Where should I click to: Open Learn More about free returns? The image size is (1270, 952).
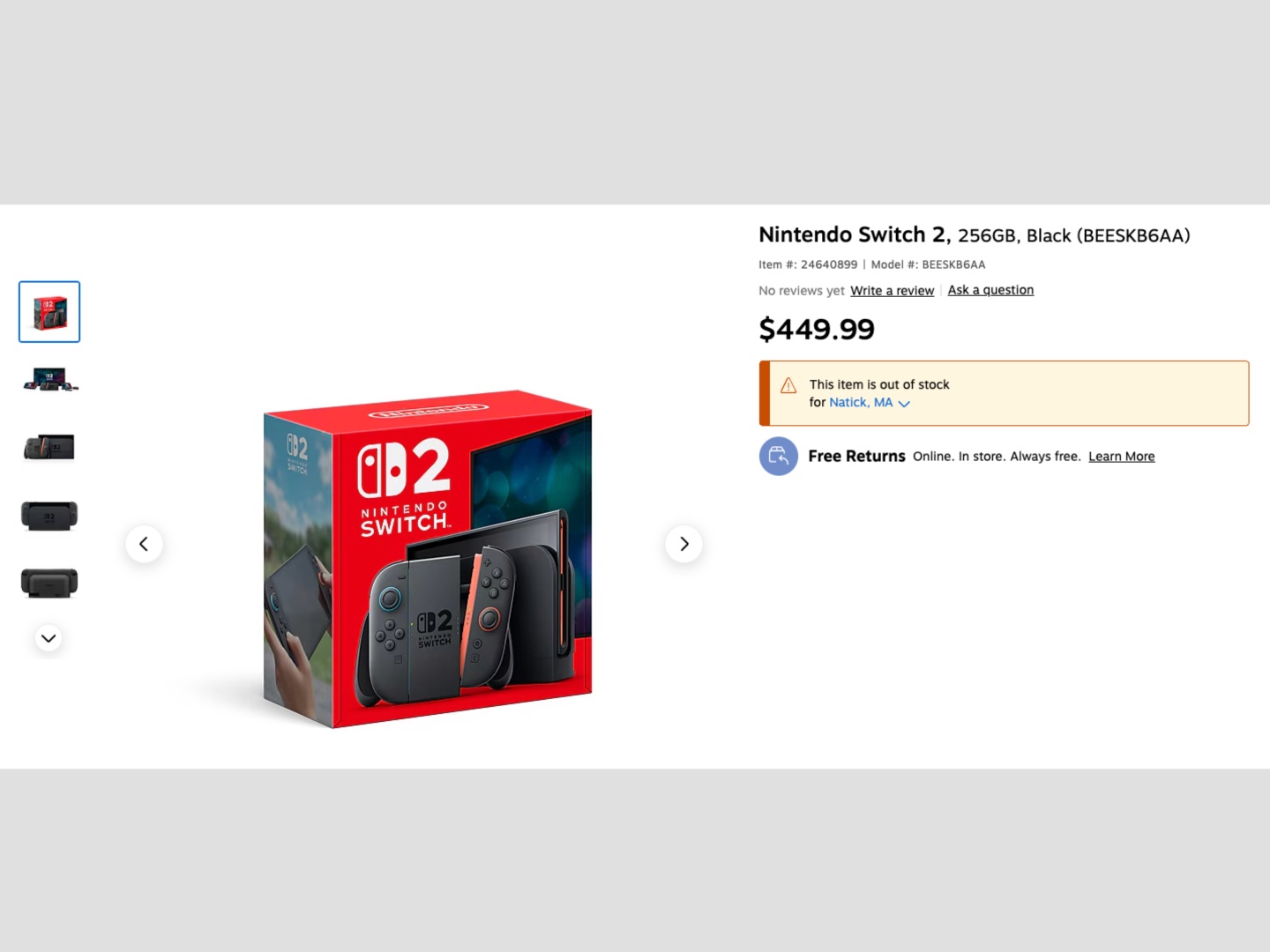pos(1121,457)
